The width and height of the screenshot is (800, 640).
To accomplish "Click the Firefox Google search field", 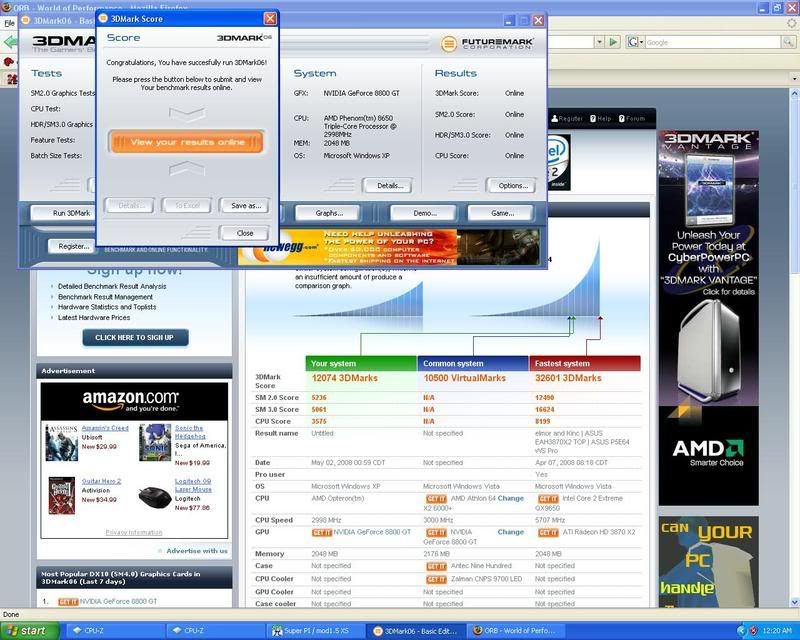I will click(x=700, y=42).
